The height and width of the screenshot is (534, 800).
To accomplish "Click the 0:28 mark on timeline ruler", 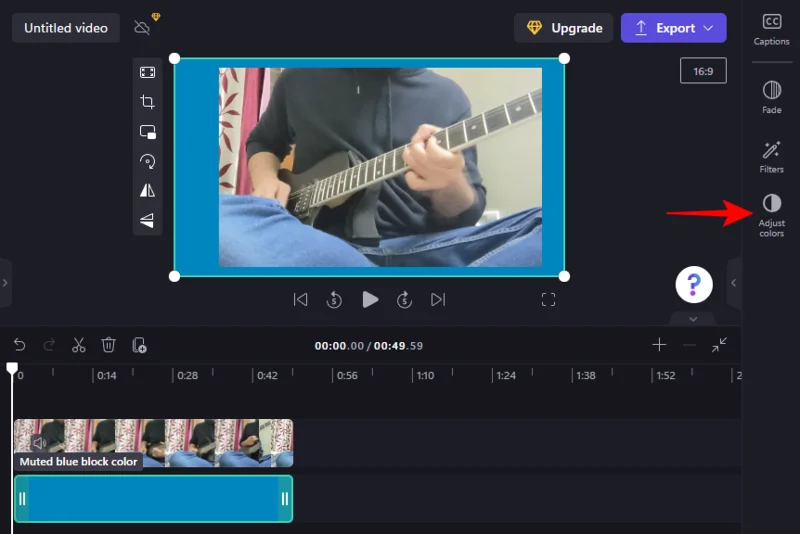I will click(x=187, y=376).
